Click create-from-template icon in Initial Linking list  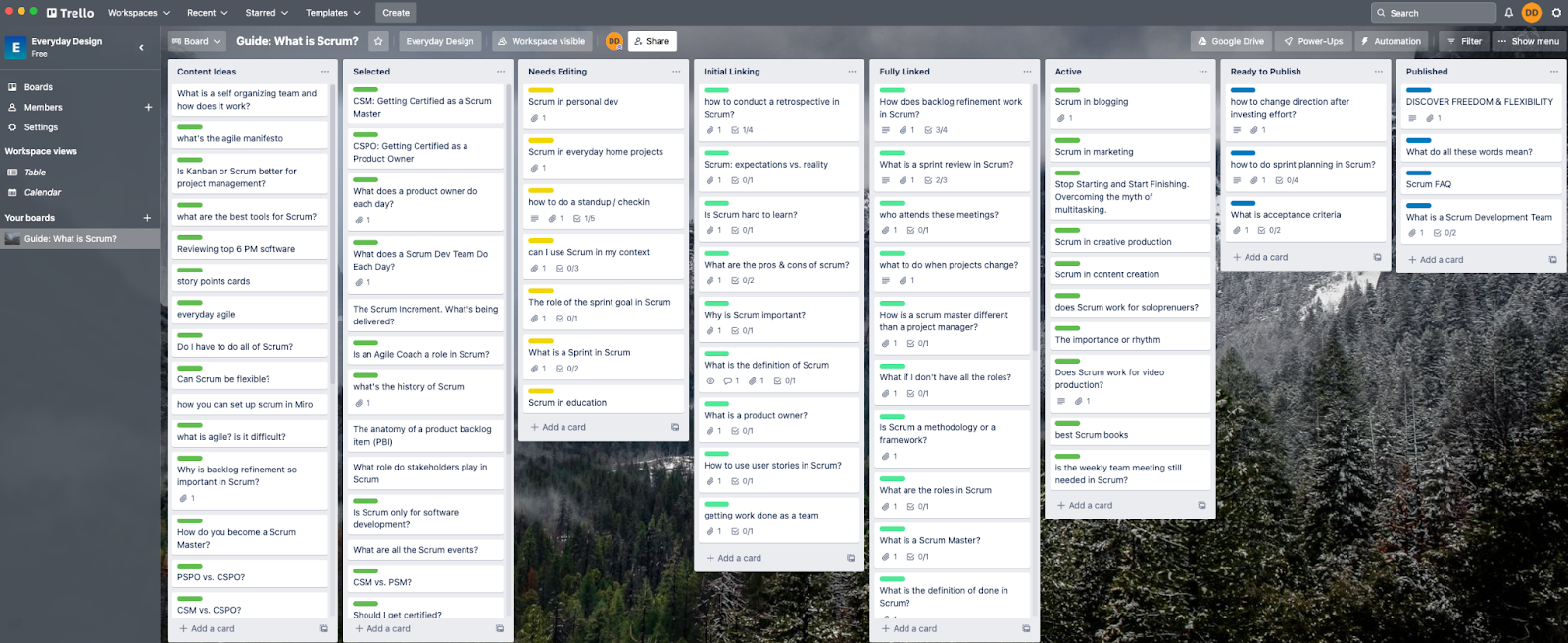pyautogui.click(x=851, y=558)
